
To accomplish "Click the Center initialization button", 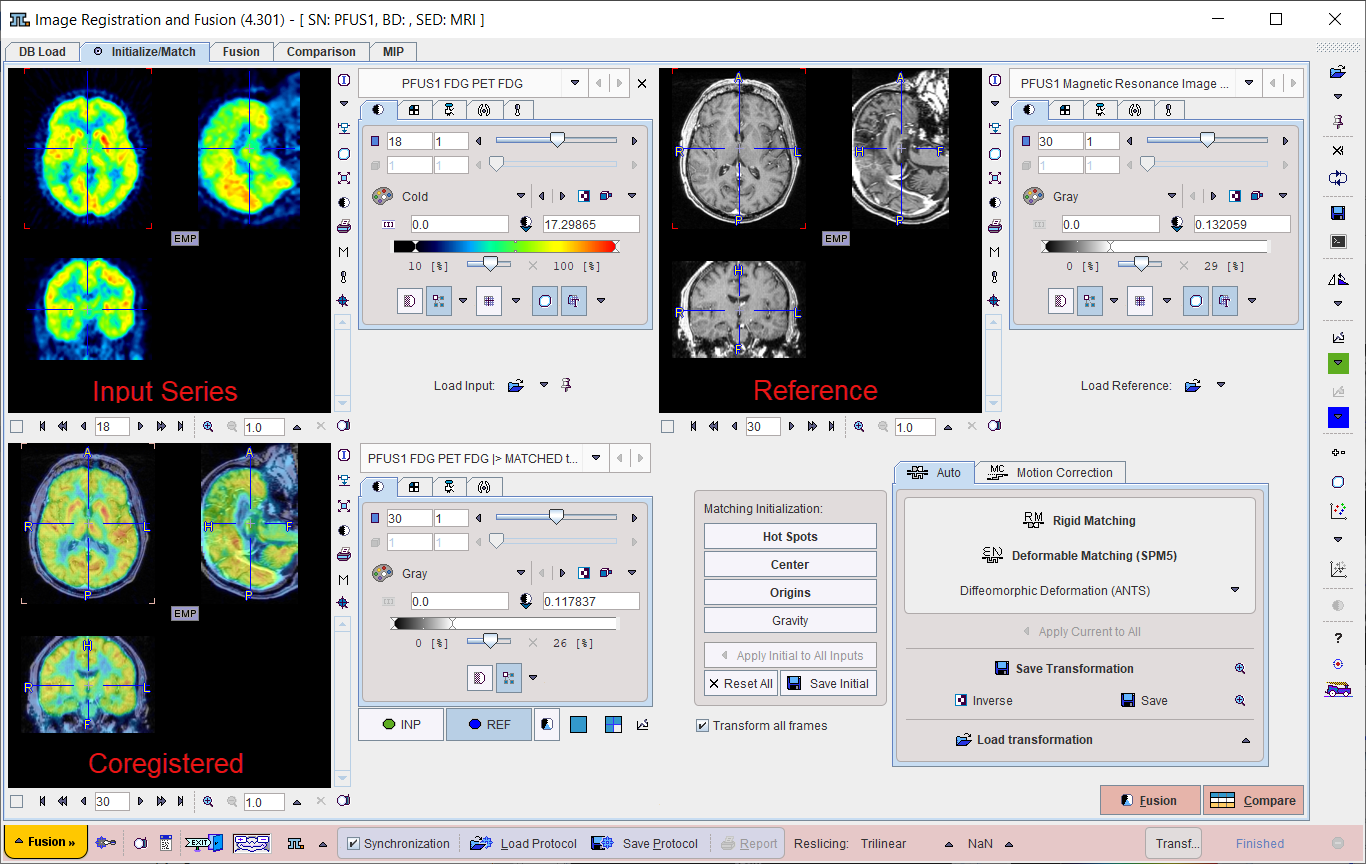I will click(790, 564).
